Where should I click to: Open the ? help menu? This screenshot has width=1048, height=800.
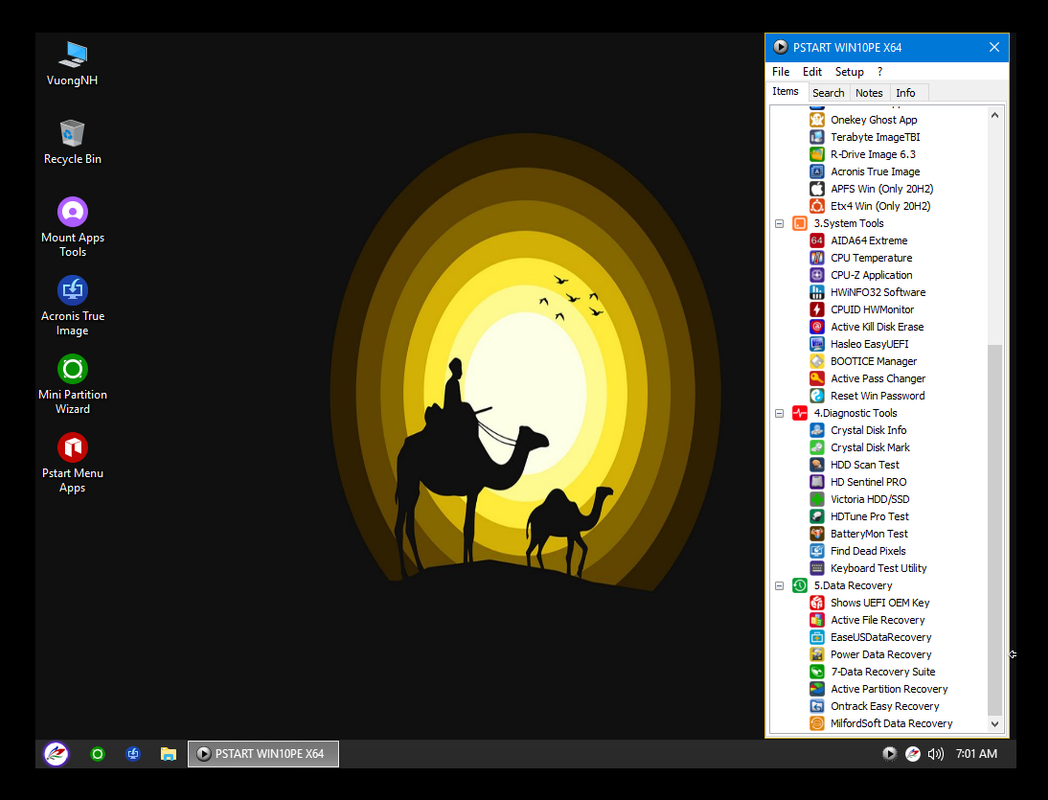(x=880, y=72)
